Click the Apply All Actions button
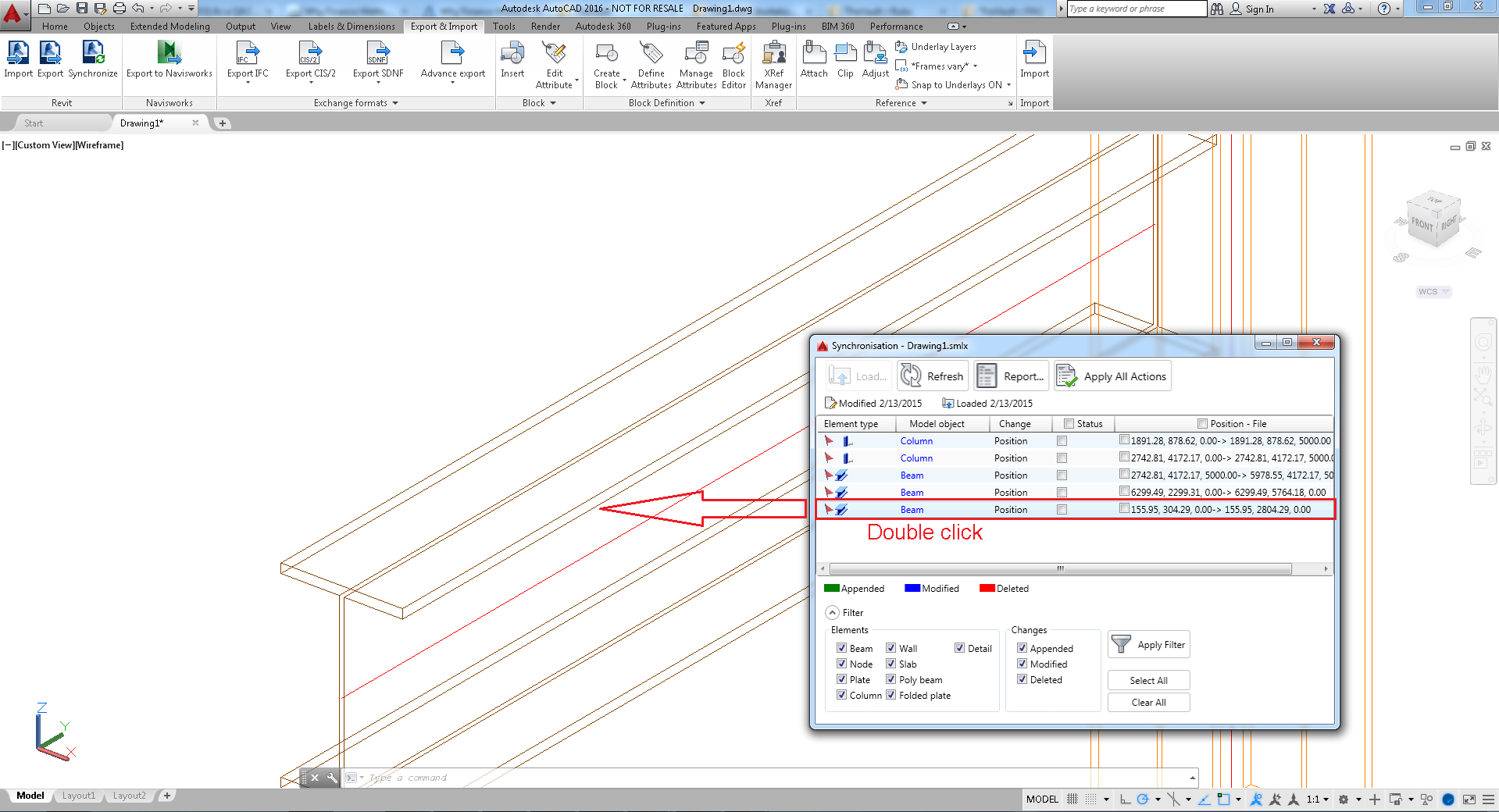 1112,376
